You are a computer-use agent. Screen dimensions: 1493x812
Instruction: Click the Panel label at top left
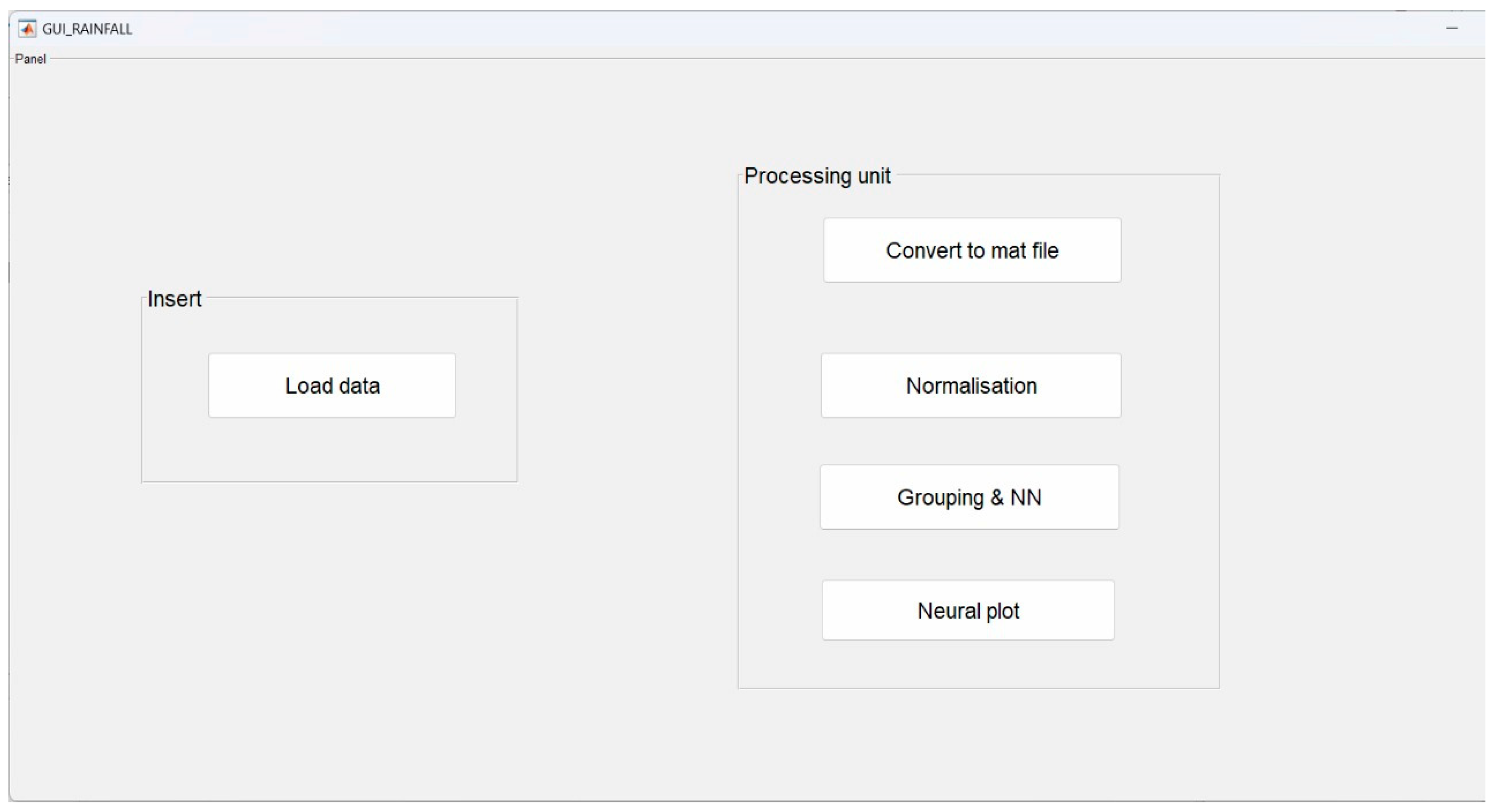(30, 58)
